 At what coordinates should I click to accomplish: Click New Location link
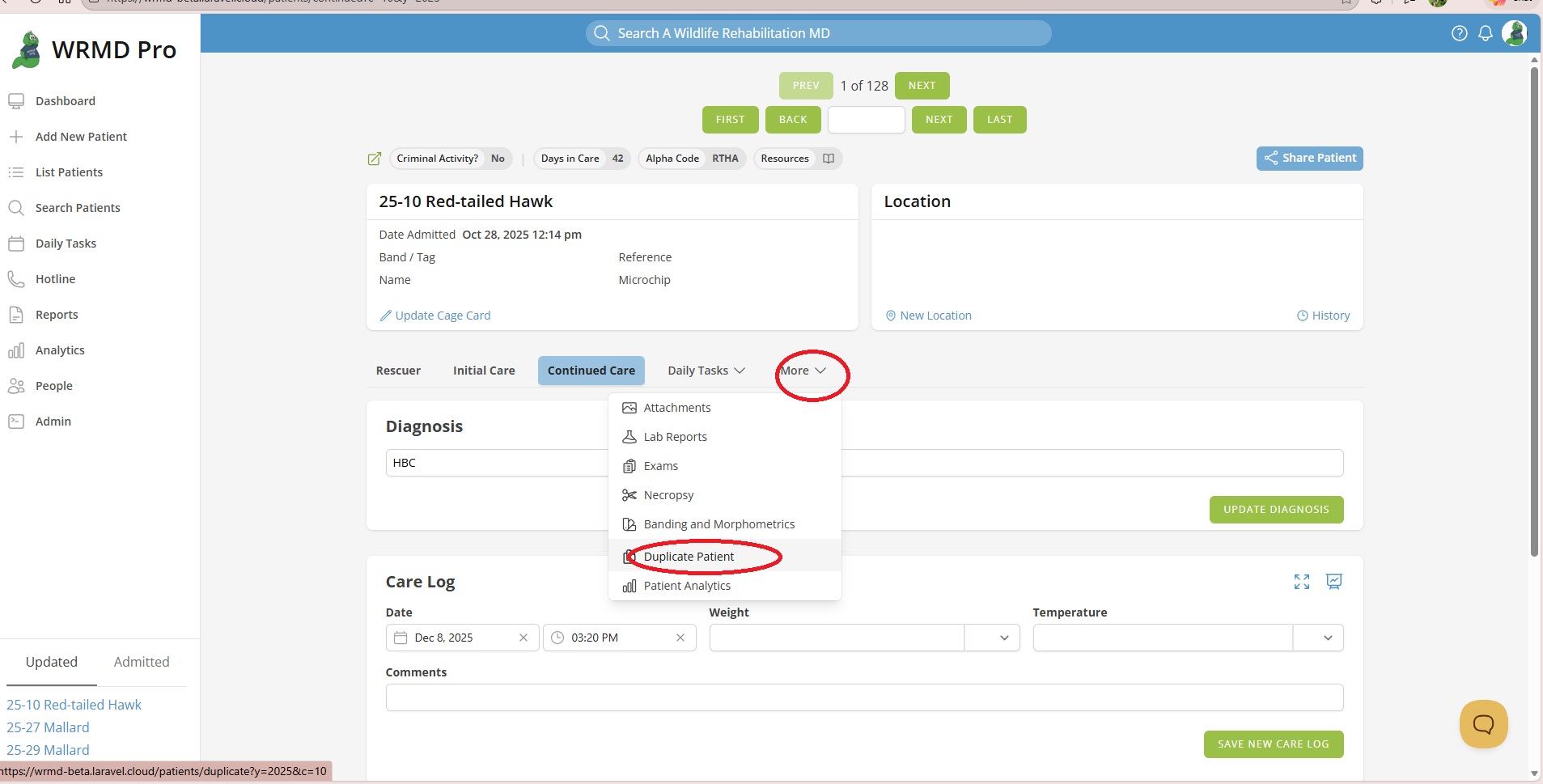[929, 316]
